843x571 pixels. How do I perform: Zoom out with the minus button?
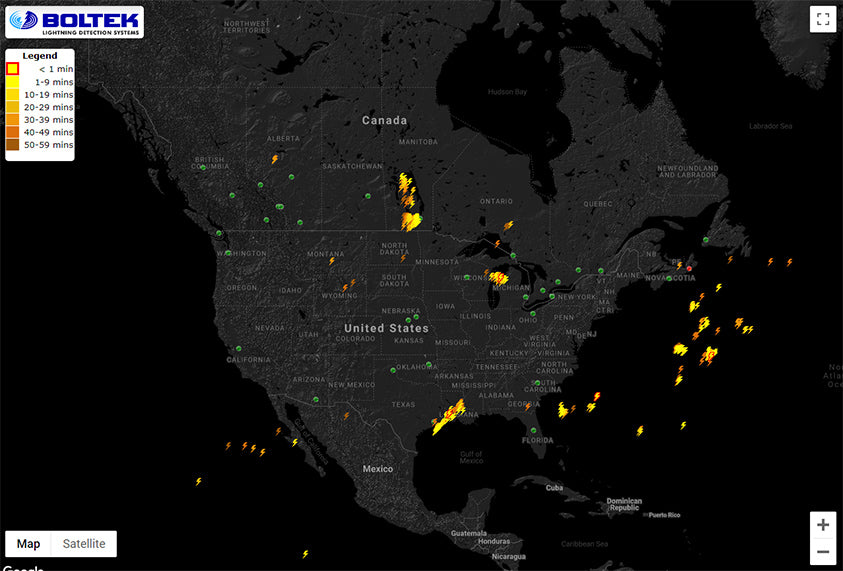click(x=822, y=551)
